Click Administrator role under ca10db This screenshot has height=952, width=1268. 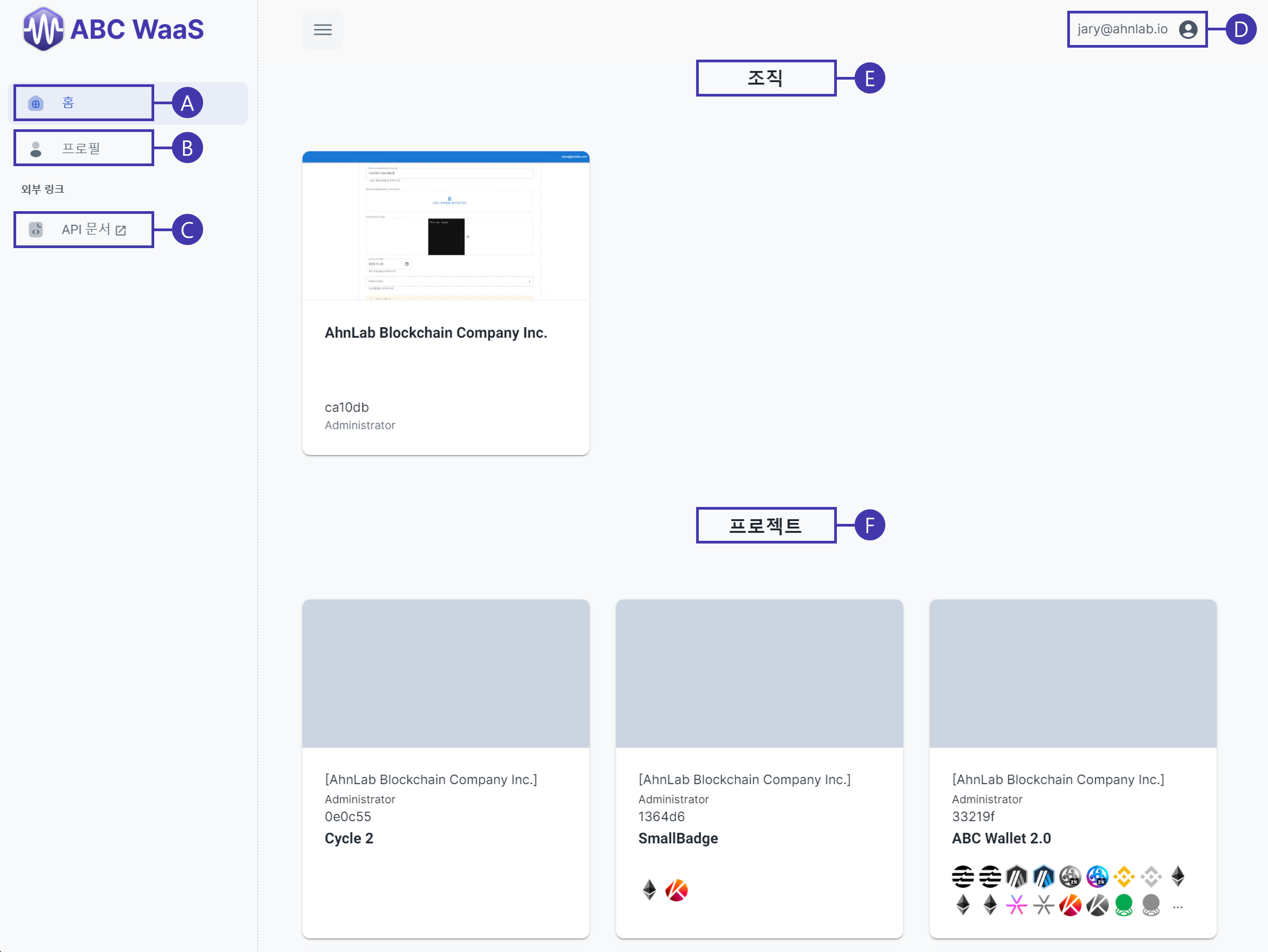coord(360,425)
